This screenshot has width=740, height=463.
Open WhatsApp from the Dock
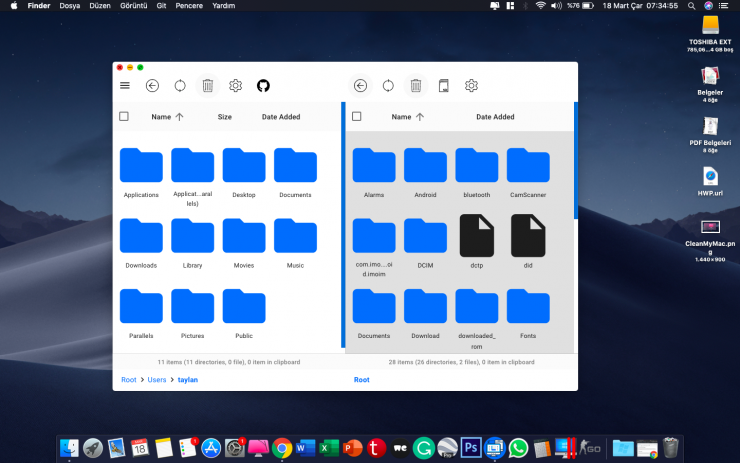pos(518,448)
